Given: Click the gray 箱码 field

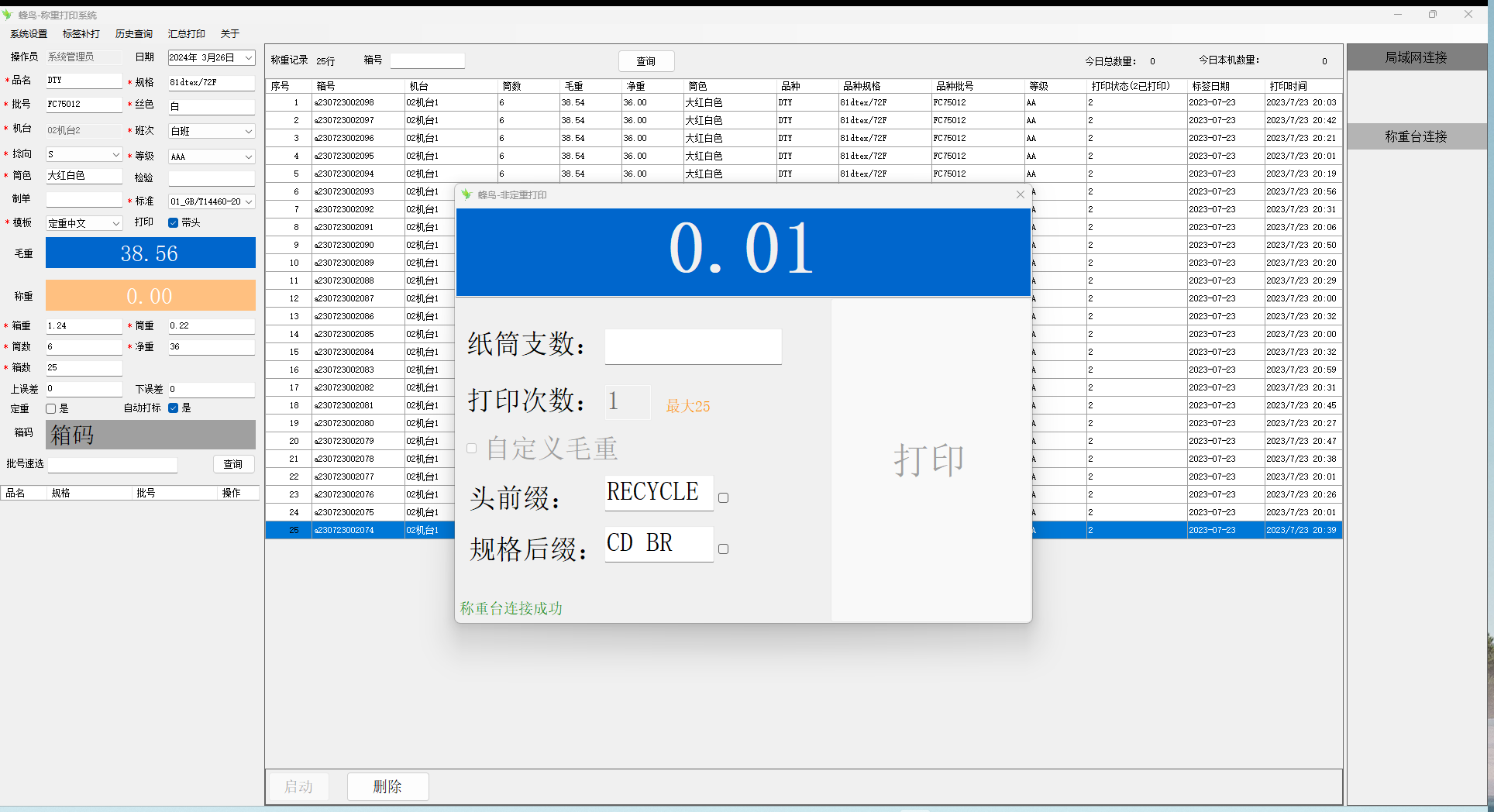Looking at the screenshot, I should click(x=150, y=435).
